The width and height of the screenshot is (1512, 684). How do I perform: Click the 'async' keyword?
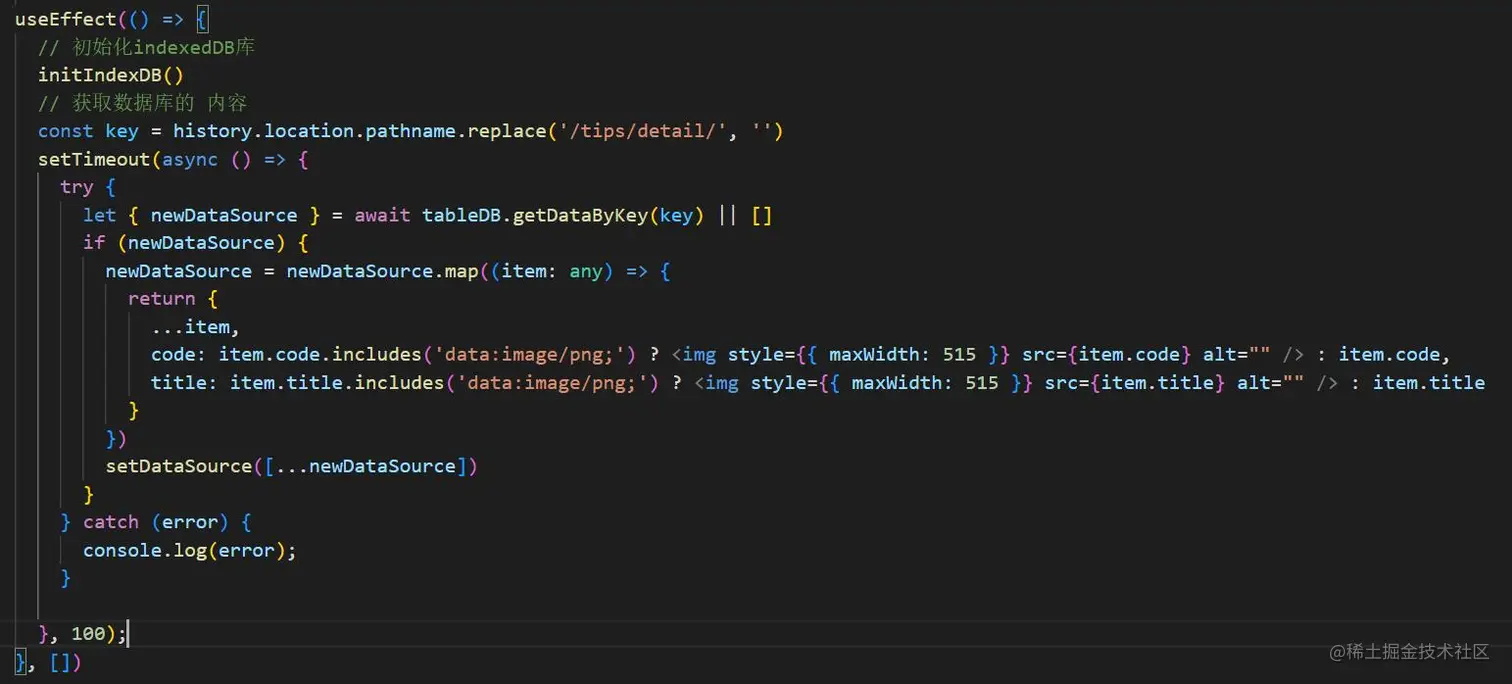(190, 159)
